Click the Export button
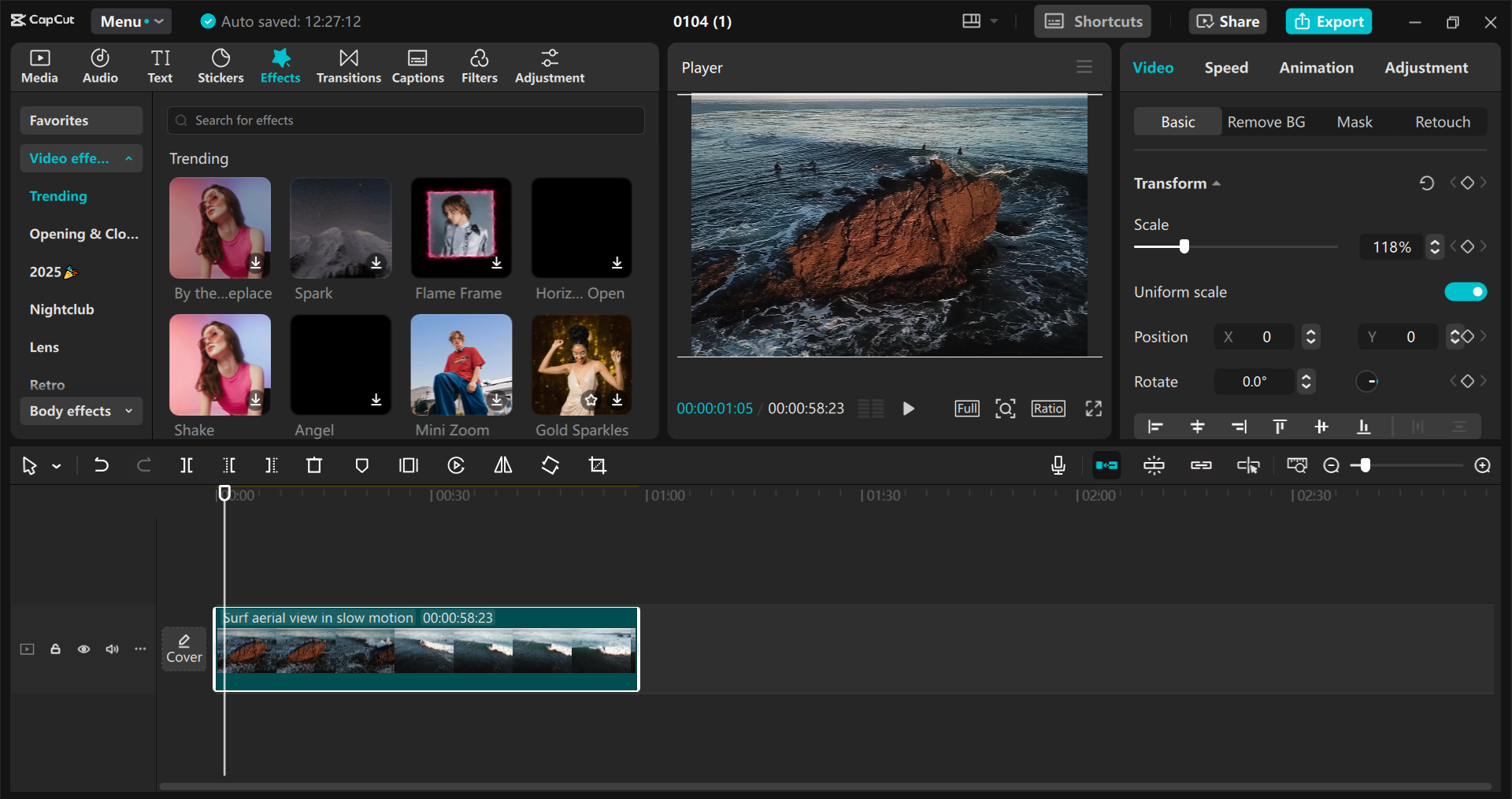1512x799 pixels. [1329, 21]
